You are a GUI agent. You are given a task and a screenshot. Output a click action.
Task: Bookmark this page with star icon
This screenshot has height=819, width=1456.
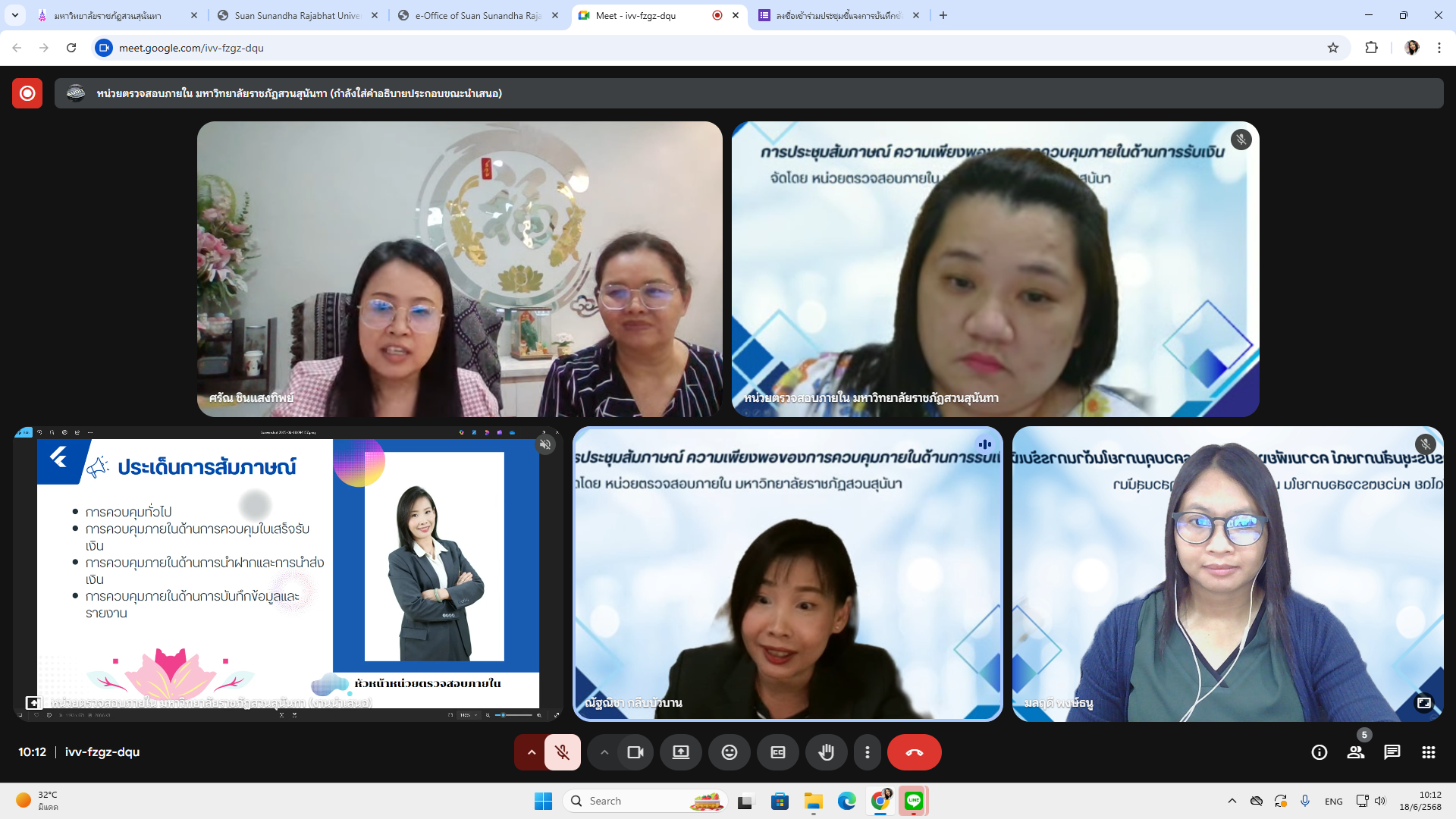tap(1333, 48)
